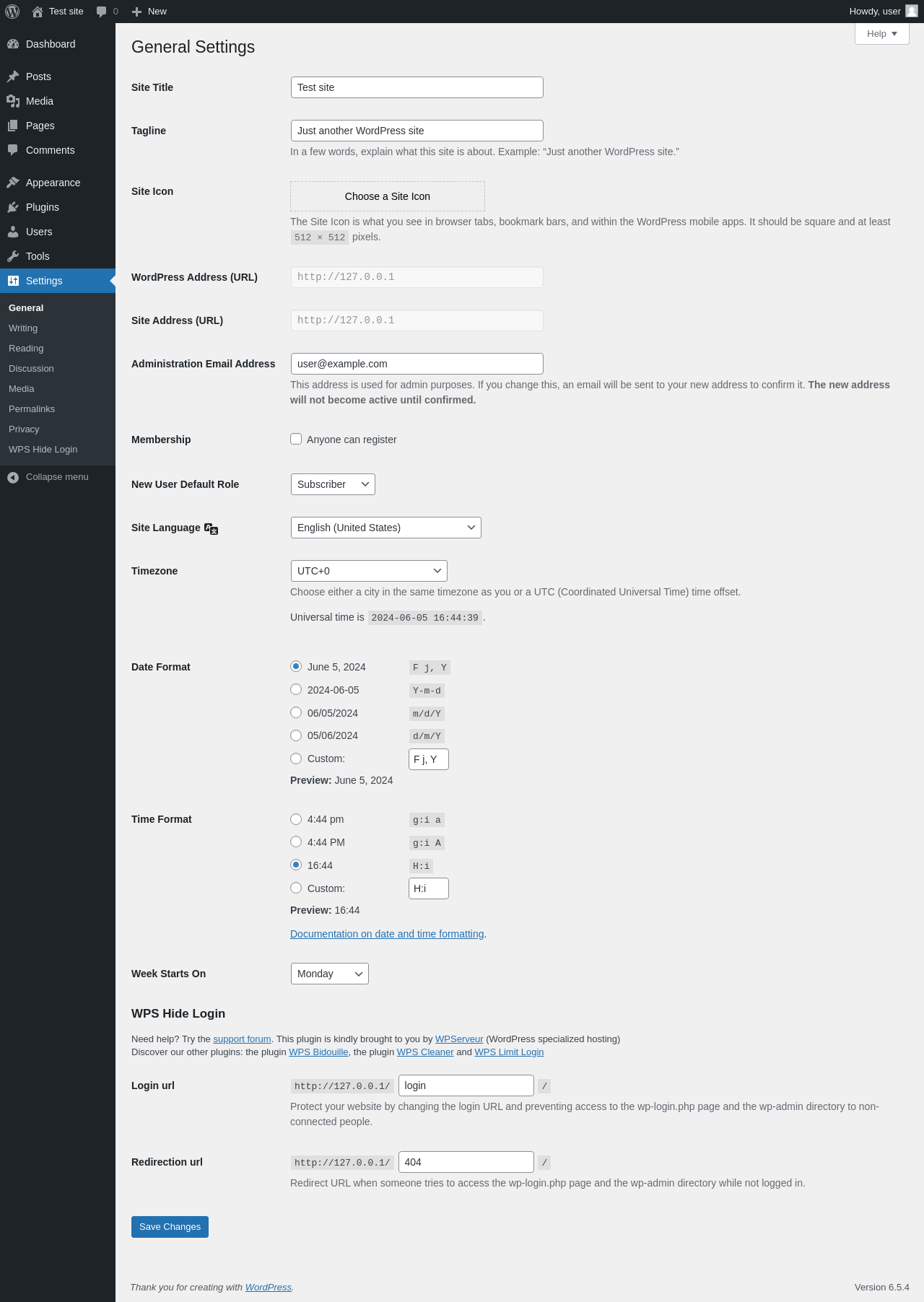Click the Posts pushpin icon
The image size is (924, 1302).
coord(13,77)
